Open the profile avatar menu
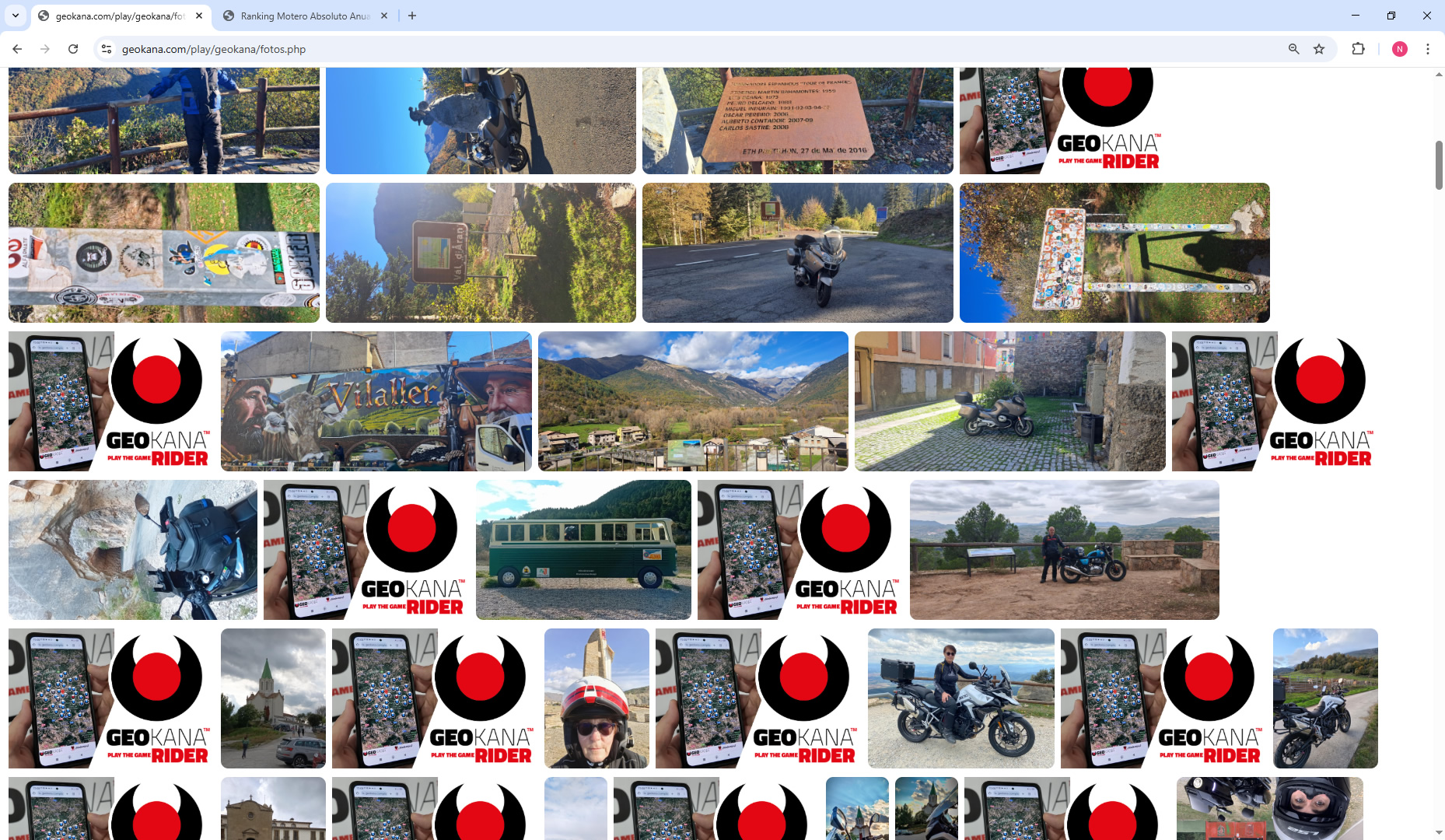 [1399, 49]
